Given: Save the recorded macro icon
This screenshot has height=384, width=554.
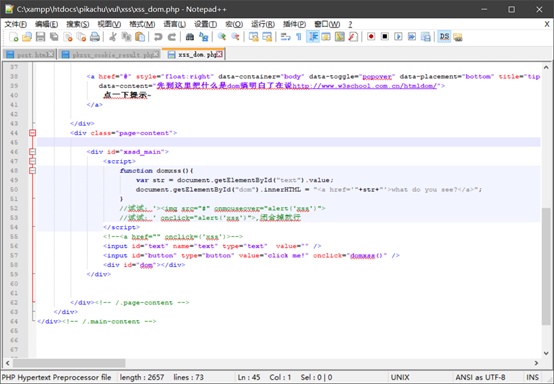Looking at the screenshot, I should coord(425,37).
